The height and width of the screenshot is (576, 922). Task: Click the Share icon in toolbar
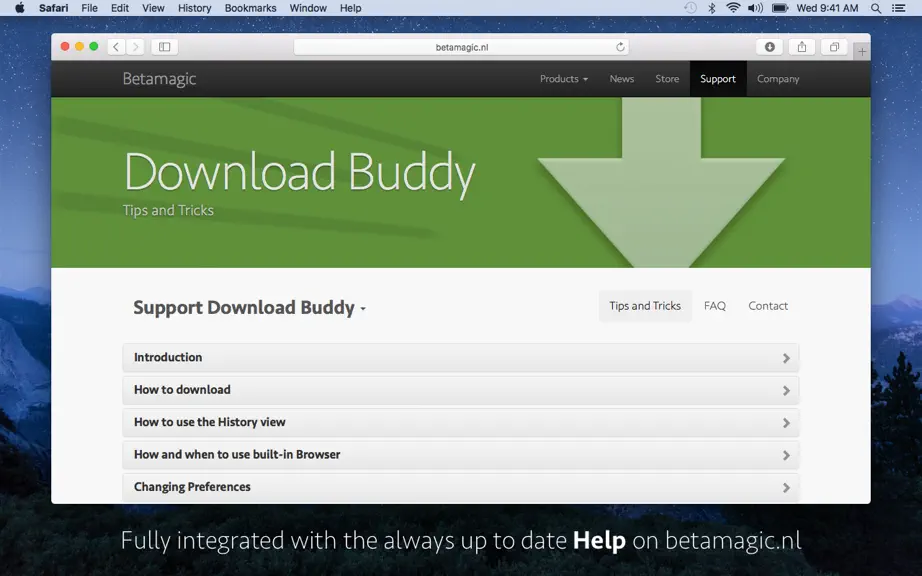click(x=801, y=47)
